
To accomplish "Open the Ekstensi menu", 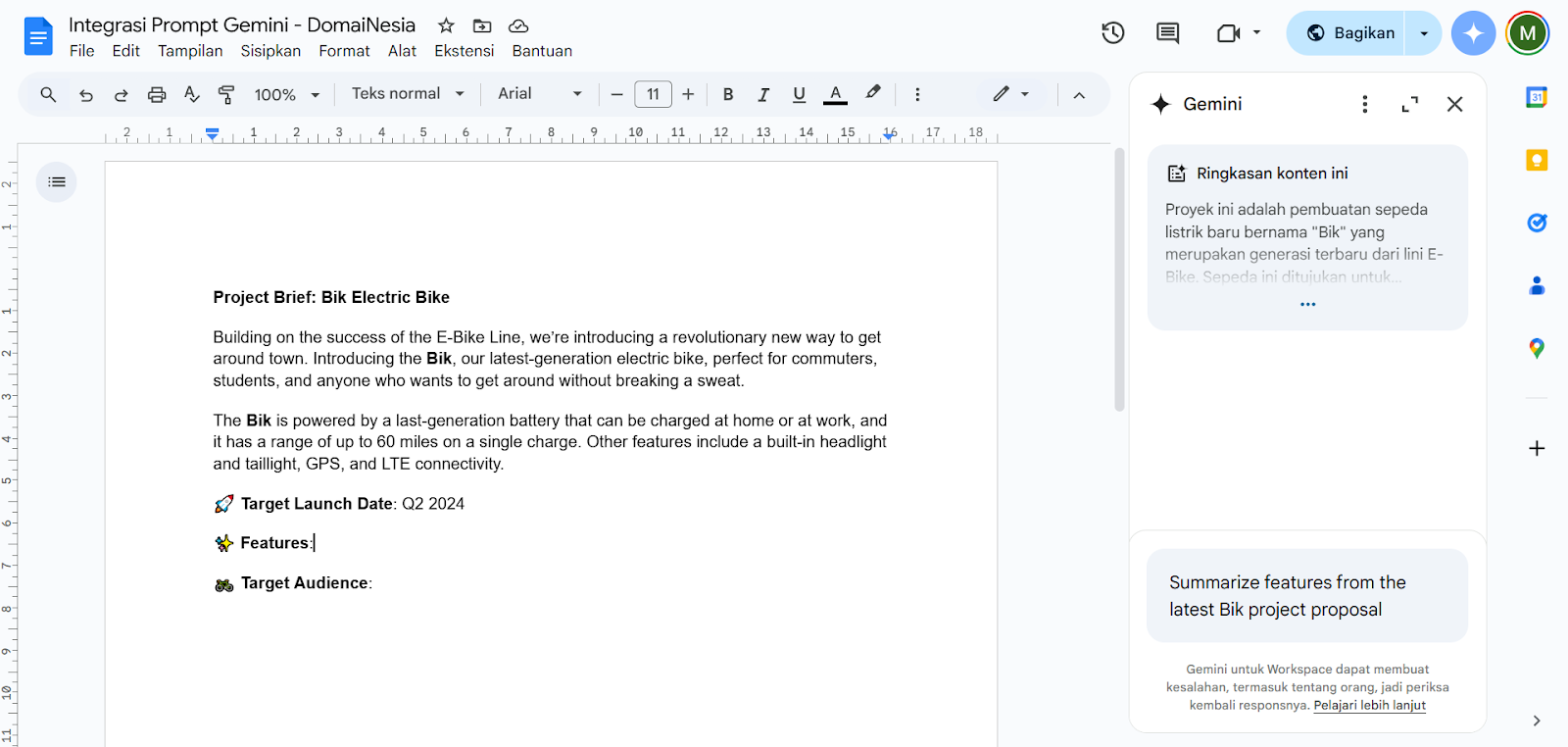I will (464, 51).
